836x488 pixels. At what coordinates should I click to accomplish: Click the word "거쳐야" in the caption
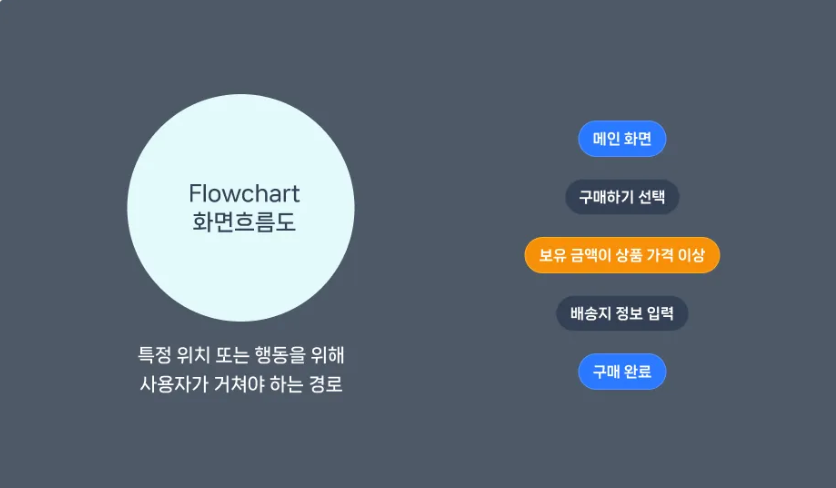tap(239, 383)
